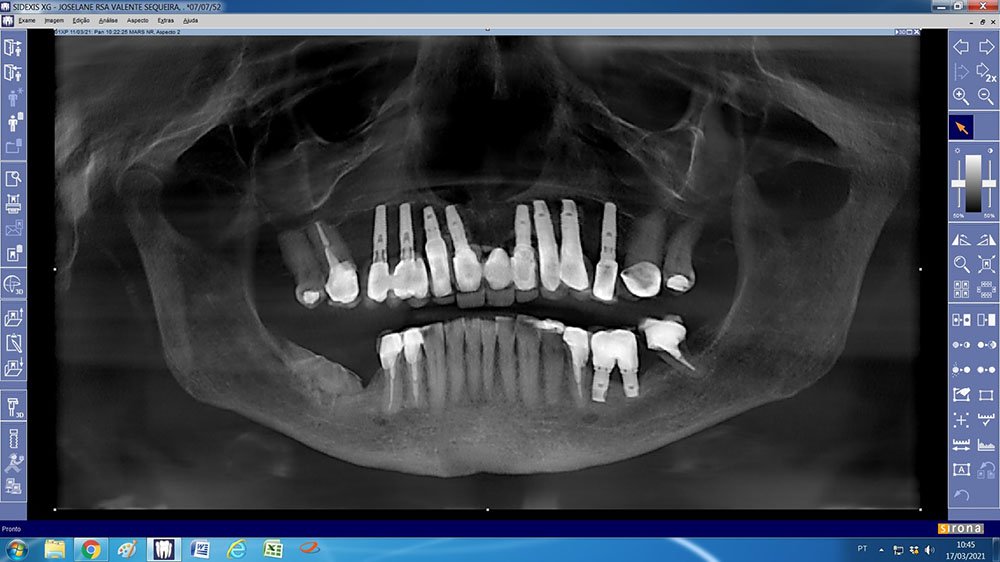Screen dimensions: 1000x562
Task: Click the zoom out magnifier icon
Action: click(986, 96)
